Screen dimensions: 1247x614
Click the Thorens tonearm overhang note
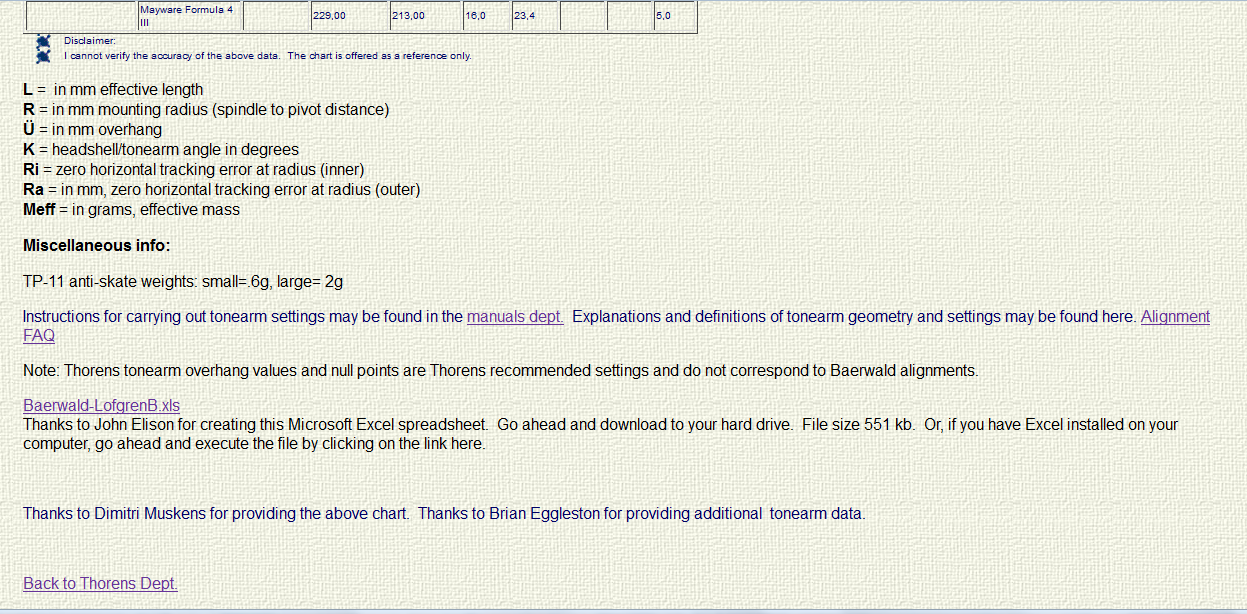click(500, 371)
